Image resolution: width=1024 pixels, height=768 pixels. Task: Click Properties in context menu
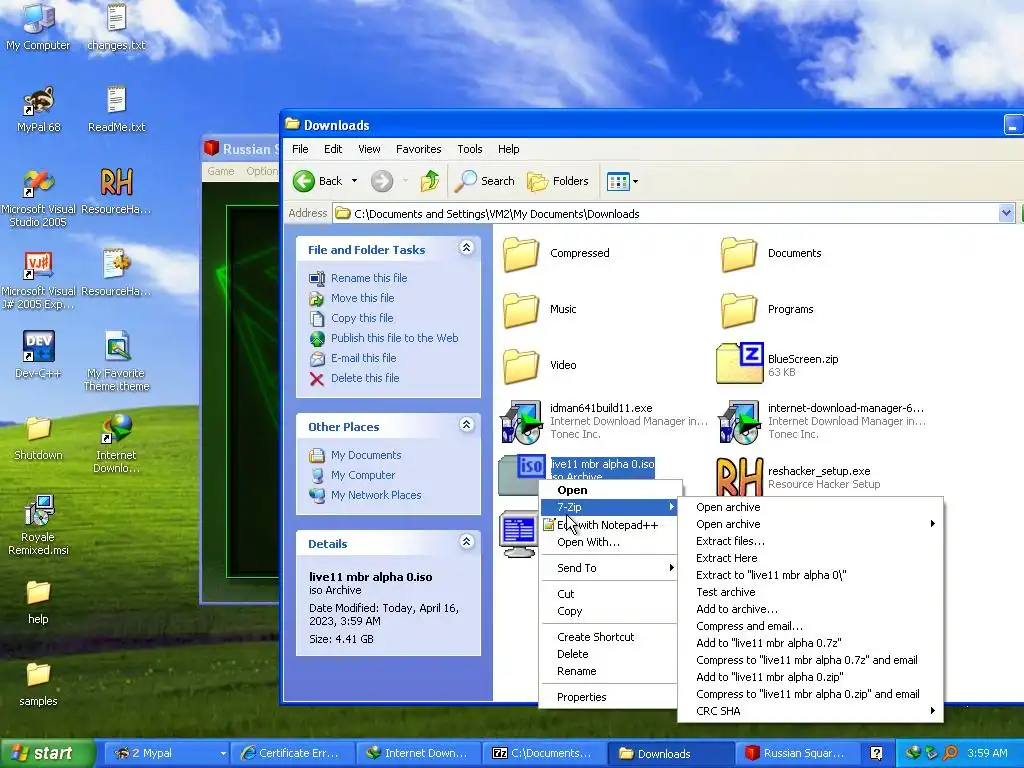[609, 697]
